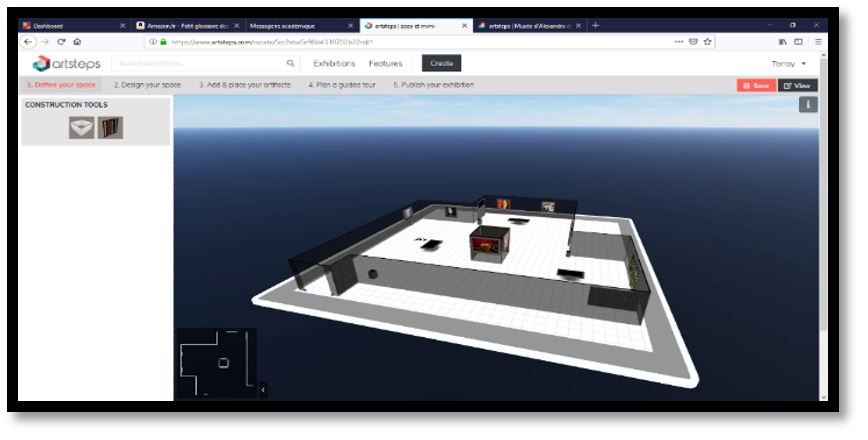Open the Firefox hamburger menu
This screenshot has width=868, height=440.
click(x=818, y=42)
